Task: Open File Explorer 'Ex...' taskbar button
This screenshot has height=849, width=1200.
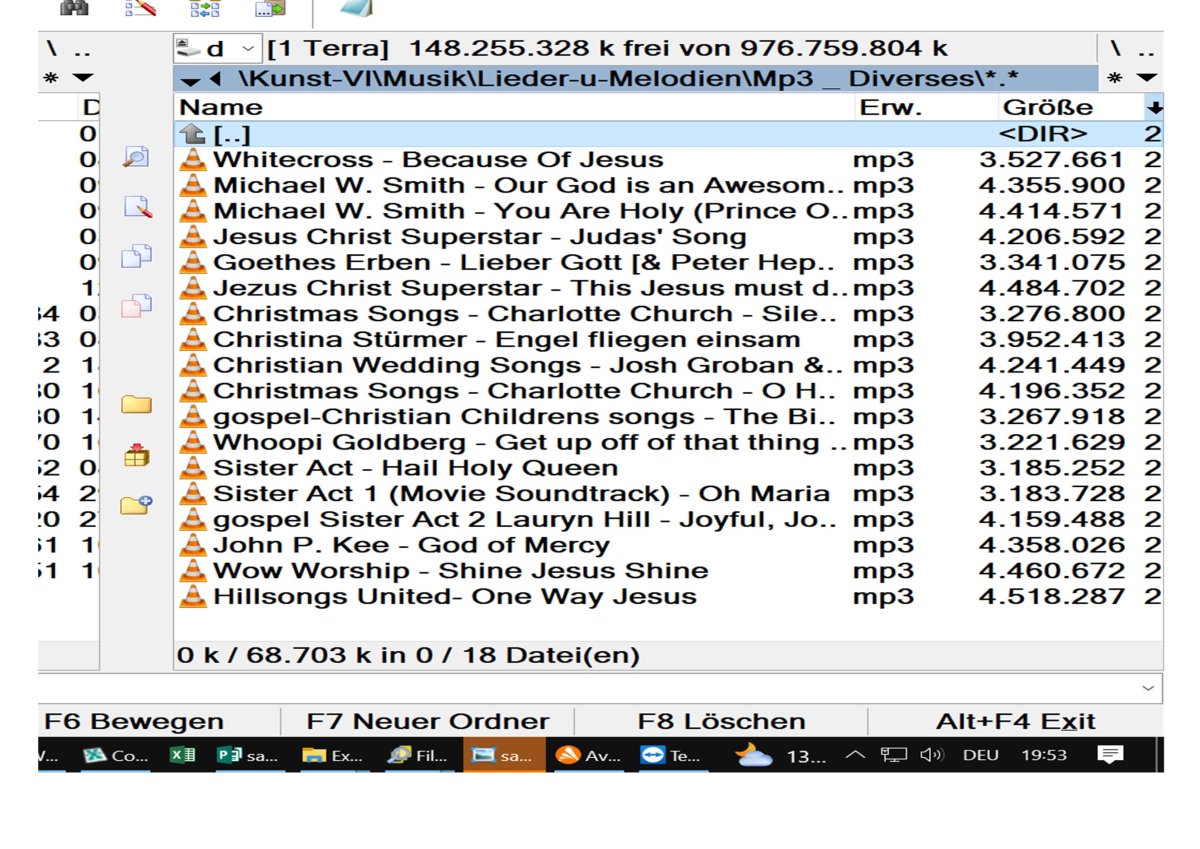Action: 334,756
